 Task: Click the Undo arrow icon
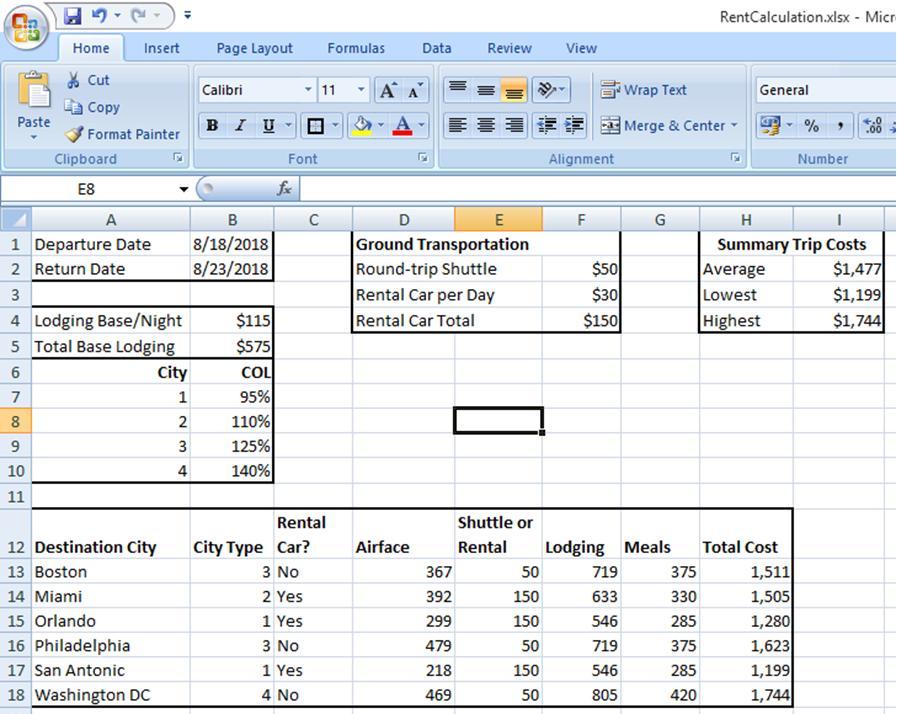(99, 16)
